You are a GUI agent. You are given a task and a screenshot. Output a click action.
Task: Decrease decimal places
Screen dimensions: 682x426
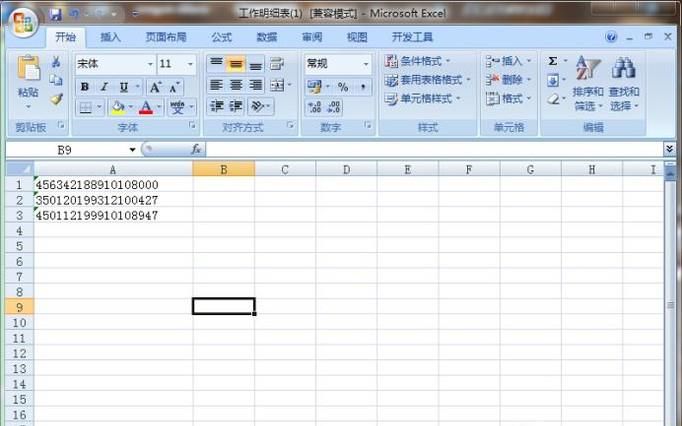(334, 107)
